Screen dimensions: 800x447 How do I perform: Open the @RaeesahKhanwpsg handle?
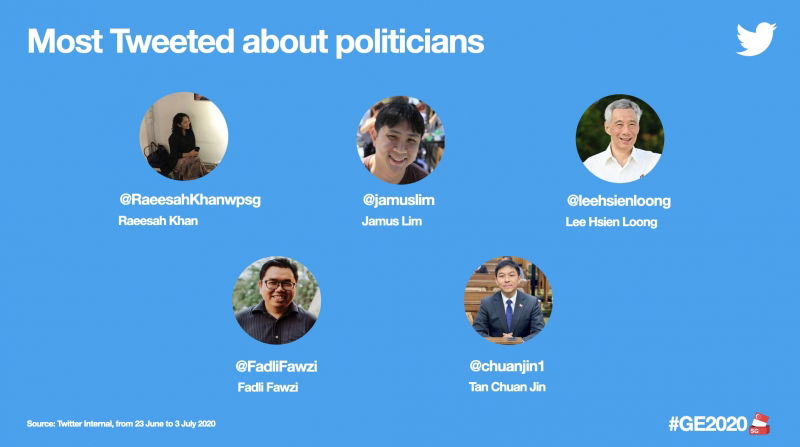coord(189,199)
